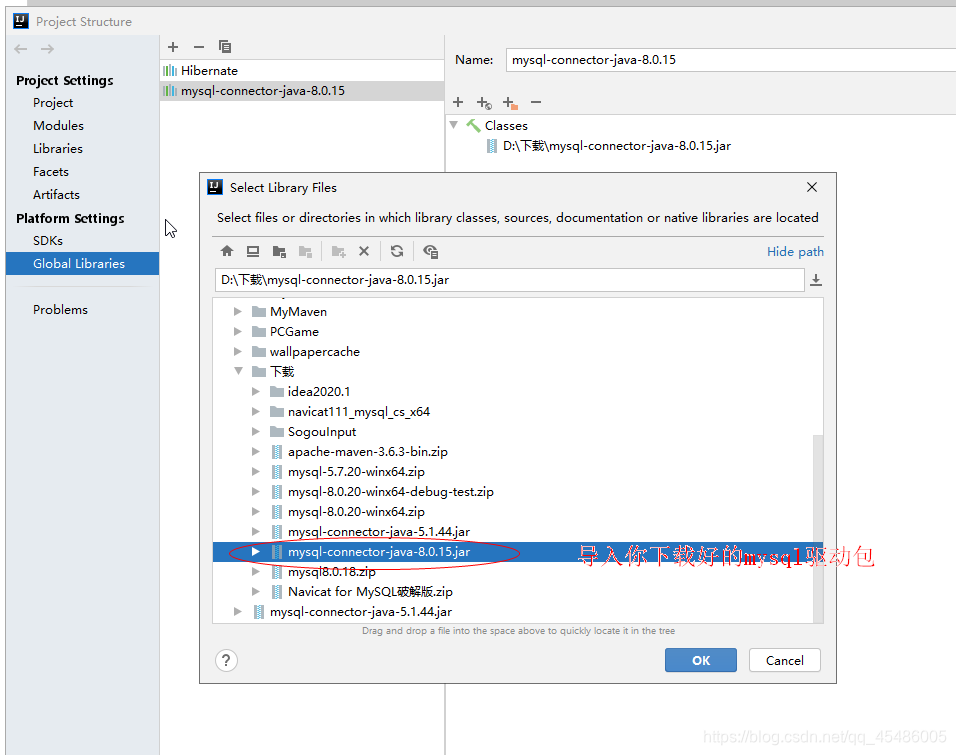
Task: Select Navicat for MySQL破解版.zip file
Action: (370, 592)
